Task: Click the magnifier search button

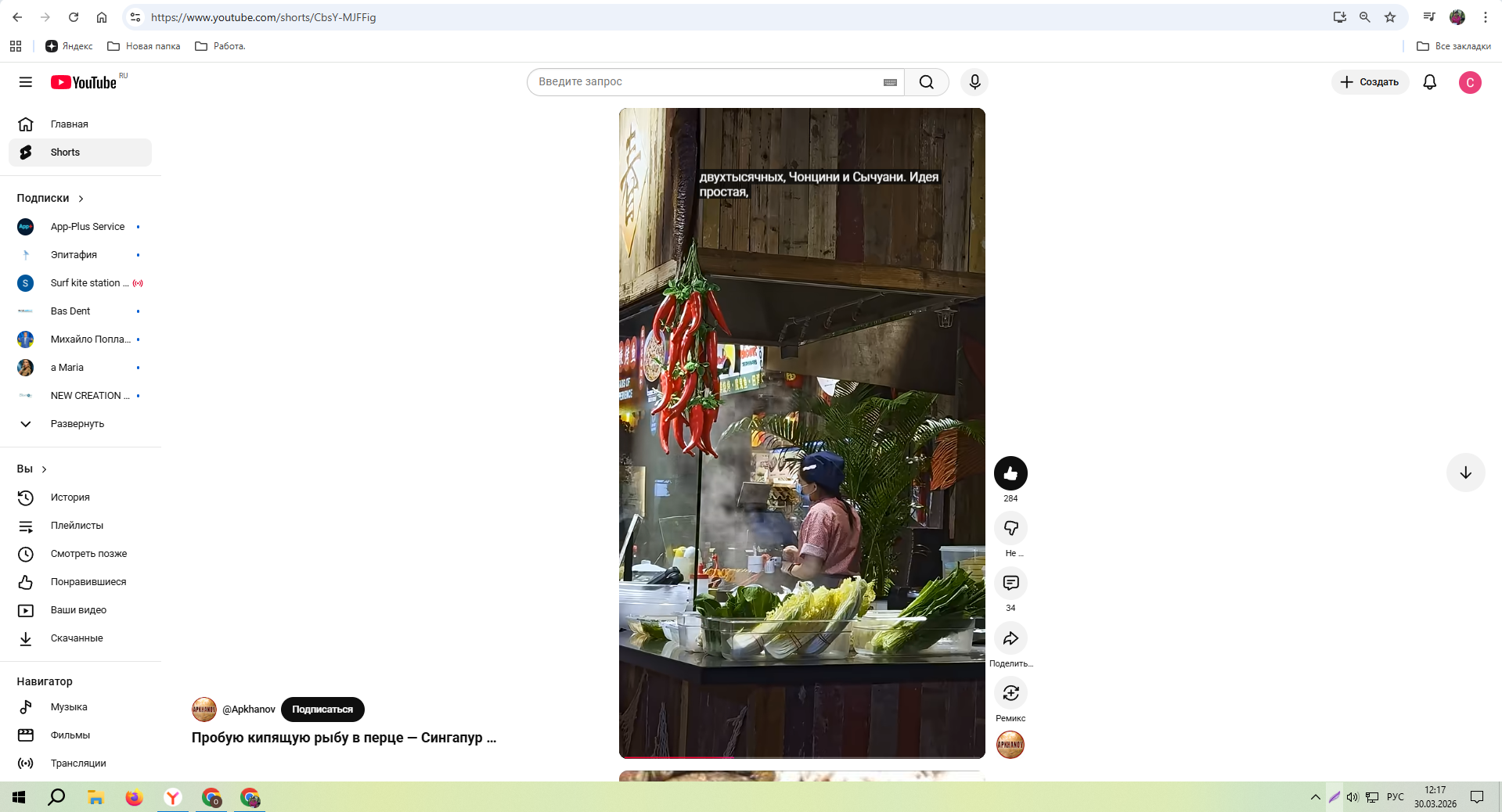Action: [x=927, y=82]
